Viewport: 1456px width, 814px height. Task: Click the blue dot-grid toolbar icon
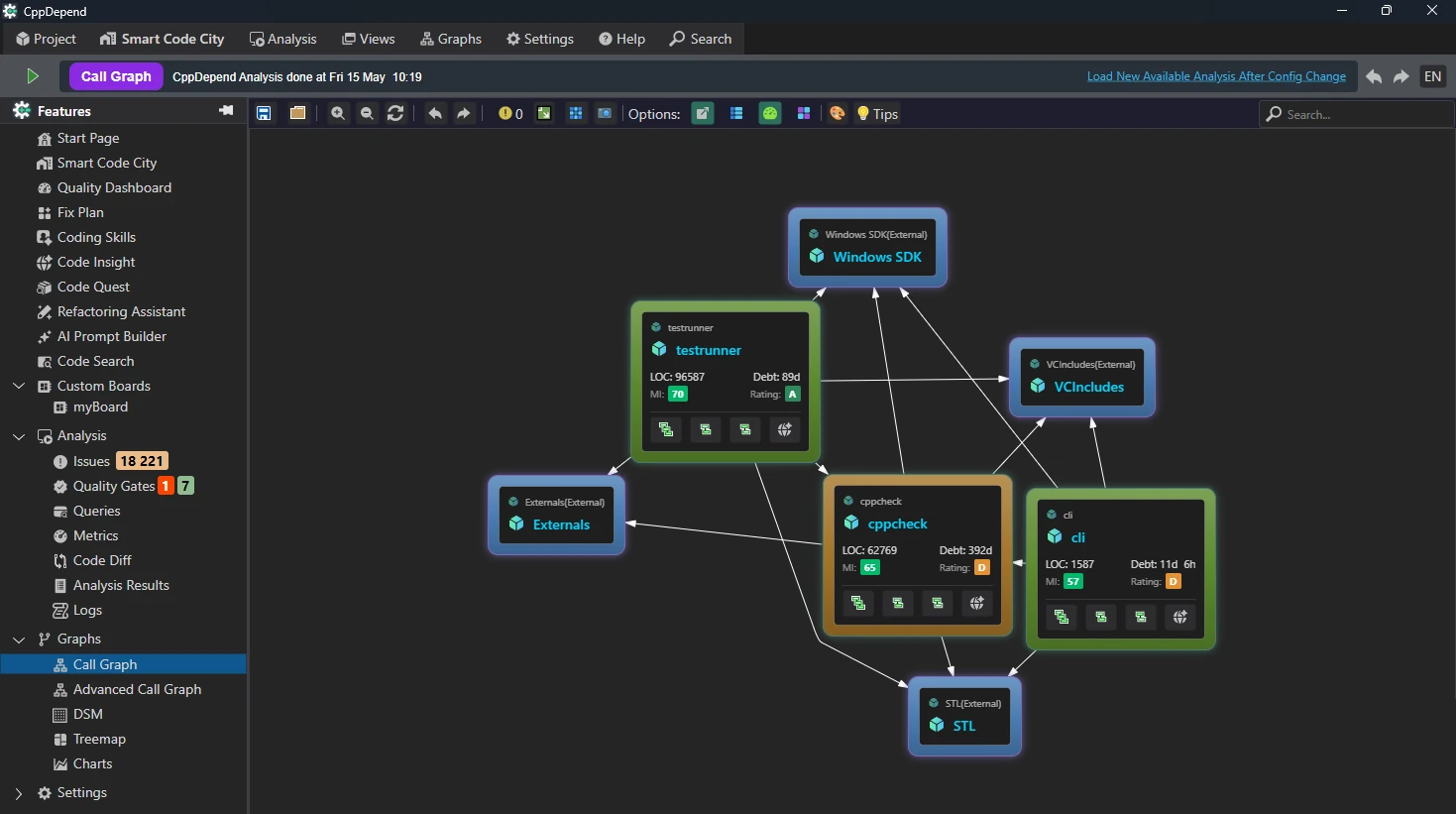coord(575,114)
